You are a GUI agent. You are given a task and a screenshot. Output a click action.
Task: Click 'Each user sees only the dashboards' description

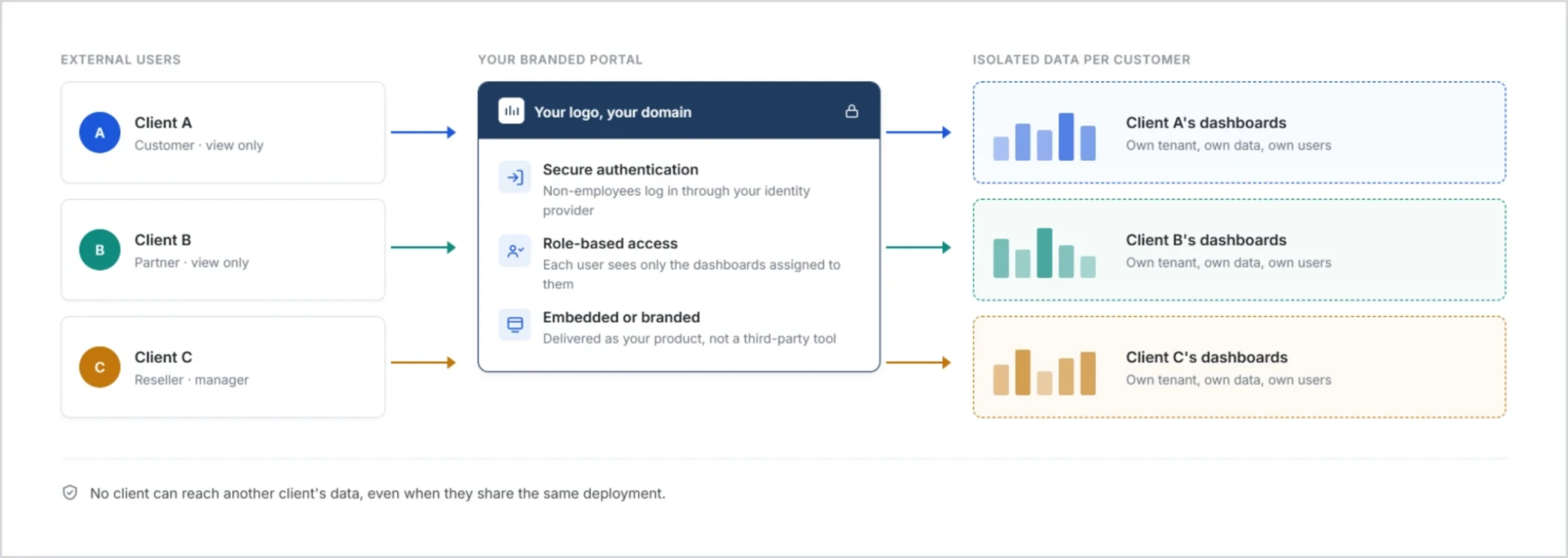pos(692,275)
